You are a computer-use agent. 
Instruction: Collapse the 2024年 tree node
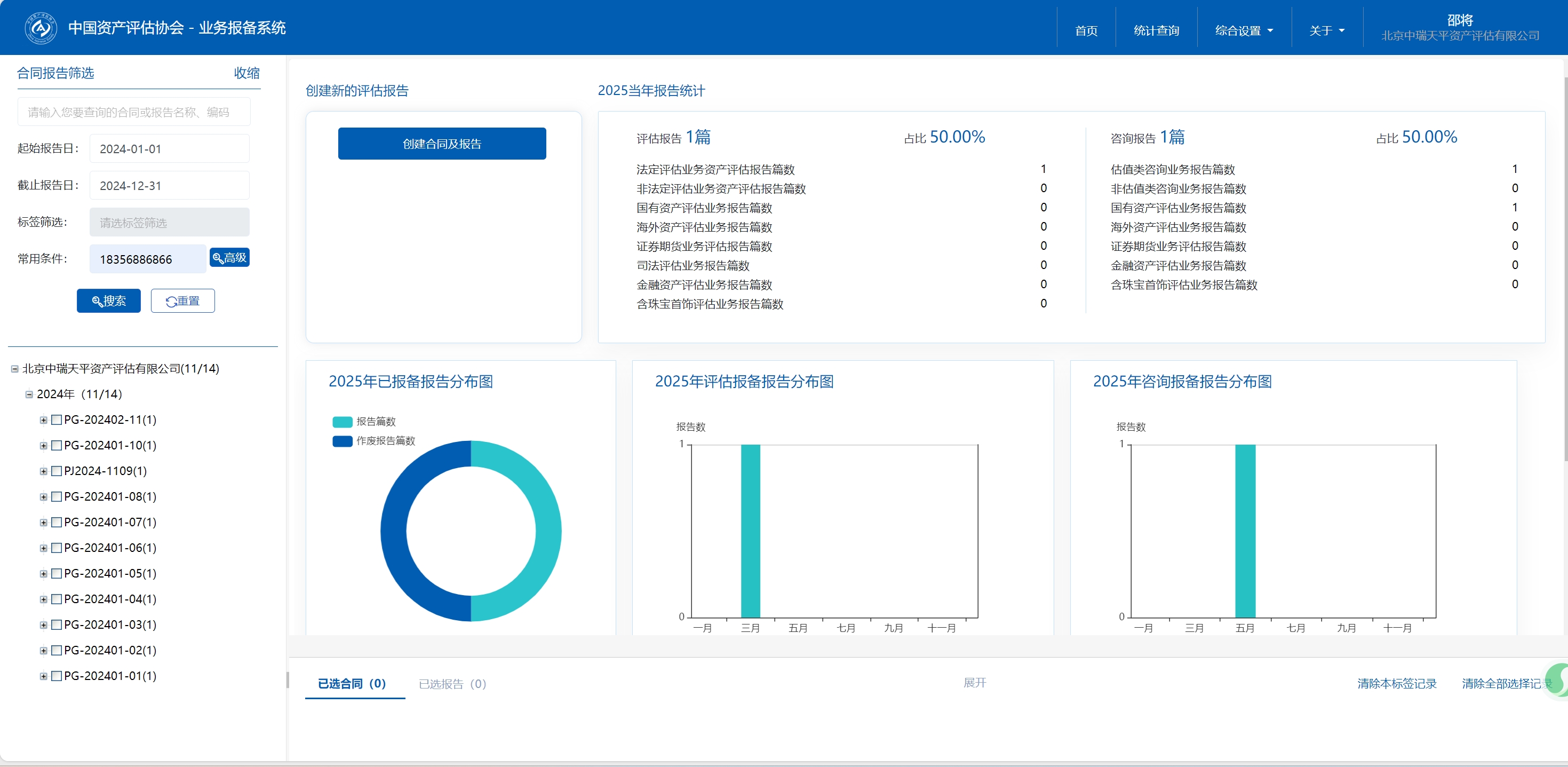[x=29, y=394]
